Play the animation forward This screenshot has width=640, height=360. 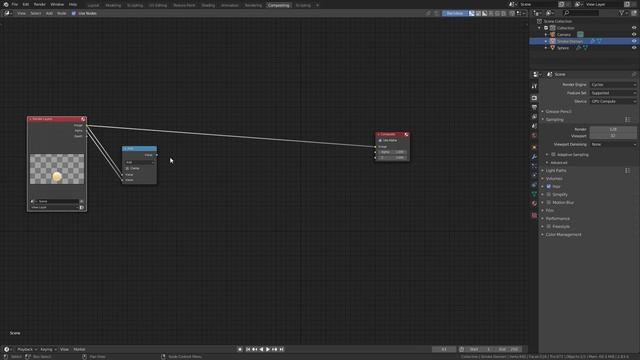[x=268, y=349]
